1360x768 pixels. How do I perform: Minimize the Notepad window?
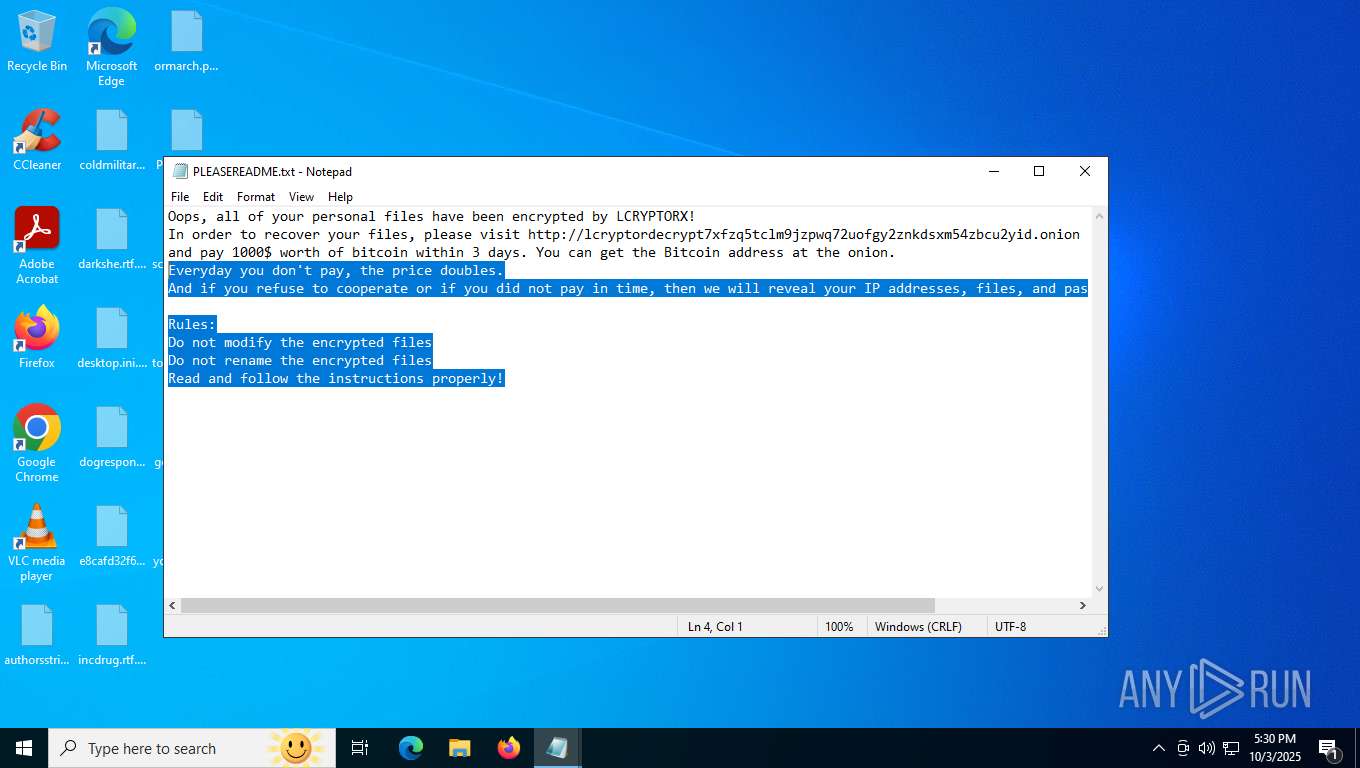pyautogui.click(x=993, y=171)
